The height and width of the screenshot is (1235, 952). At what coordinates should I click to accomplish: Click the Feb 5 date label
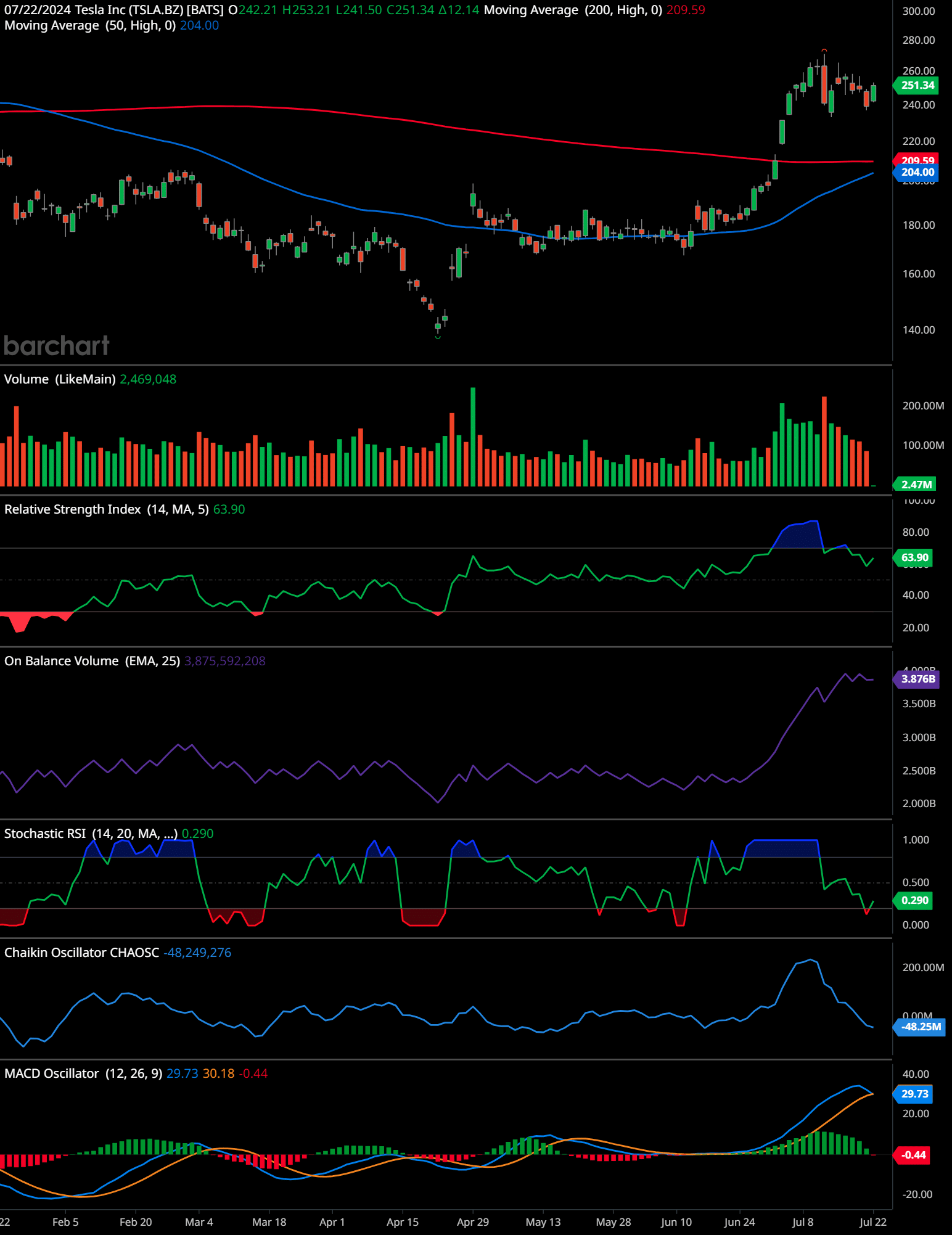coord(65,1222)
